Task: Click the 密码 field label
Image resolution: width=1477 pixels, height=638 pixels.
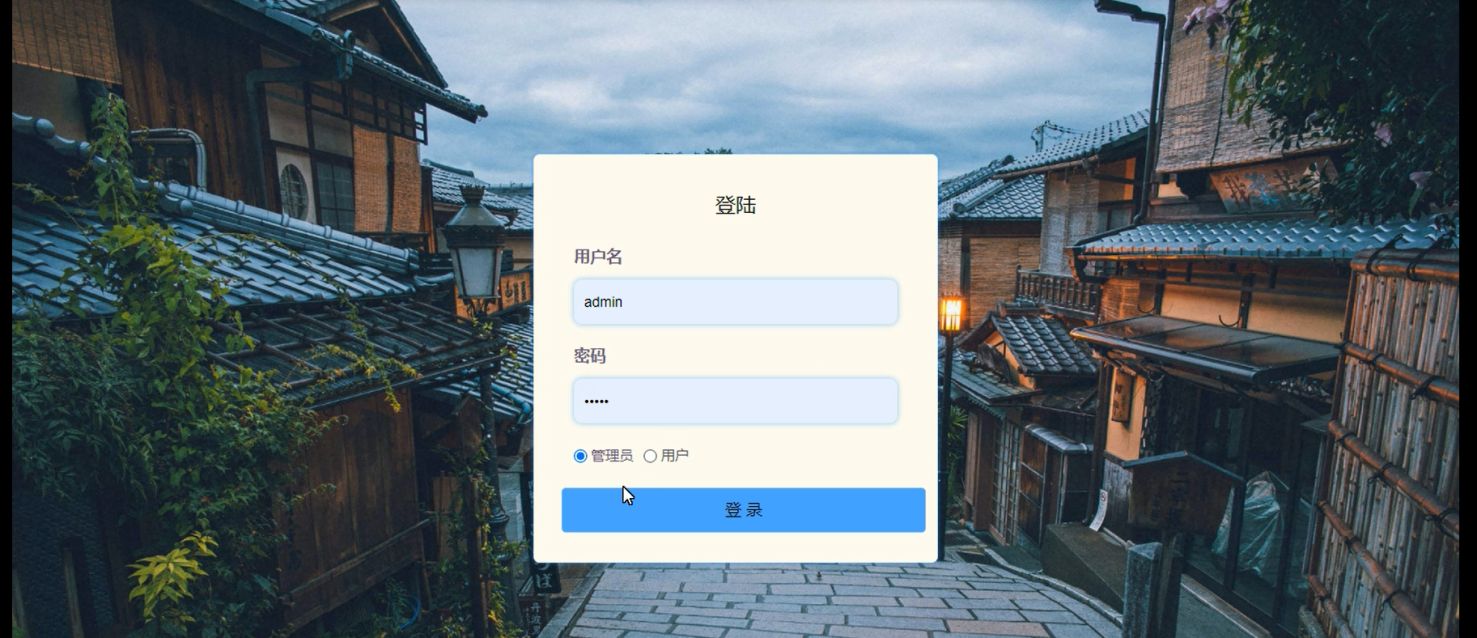Action: [x=590, y=356]
